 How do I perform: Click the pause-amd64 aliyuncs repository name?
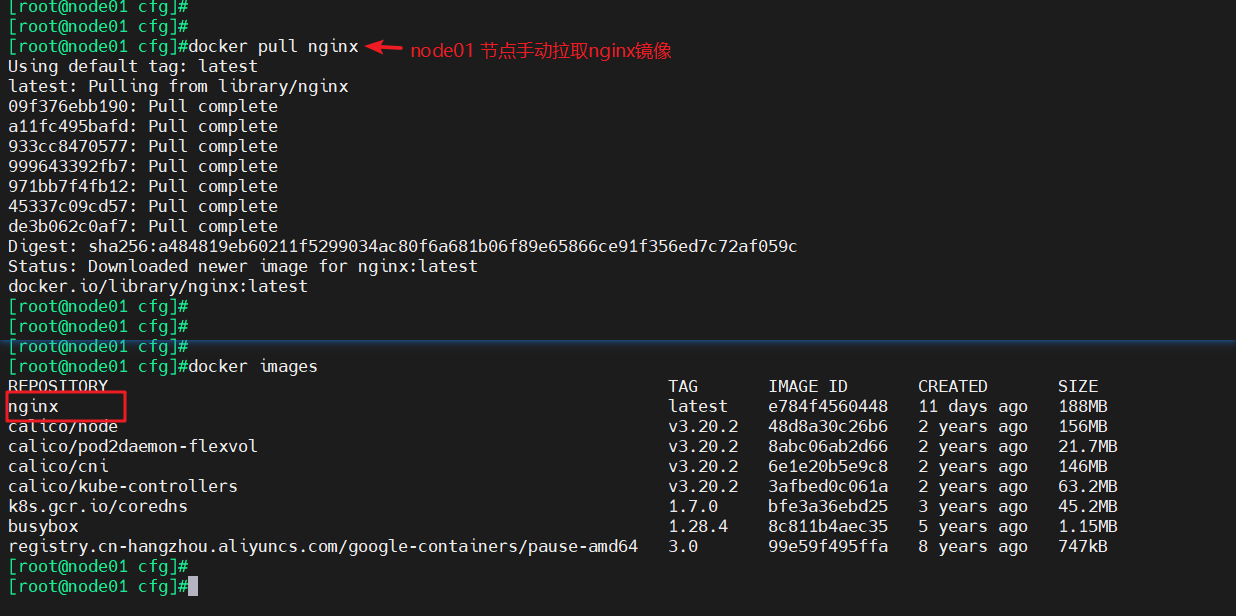[x=323, y=546]
